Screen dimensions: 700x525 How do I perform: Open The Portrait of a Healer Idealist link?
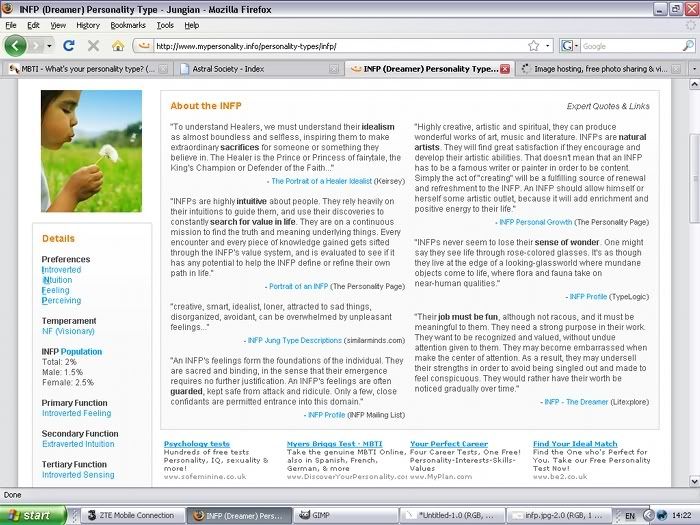pyautogui.click(x=321, y=181)
